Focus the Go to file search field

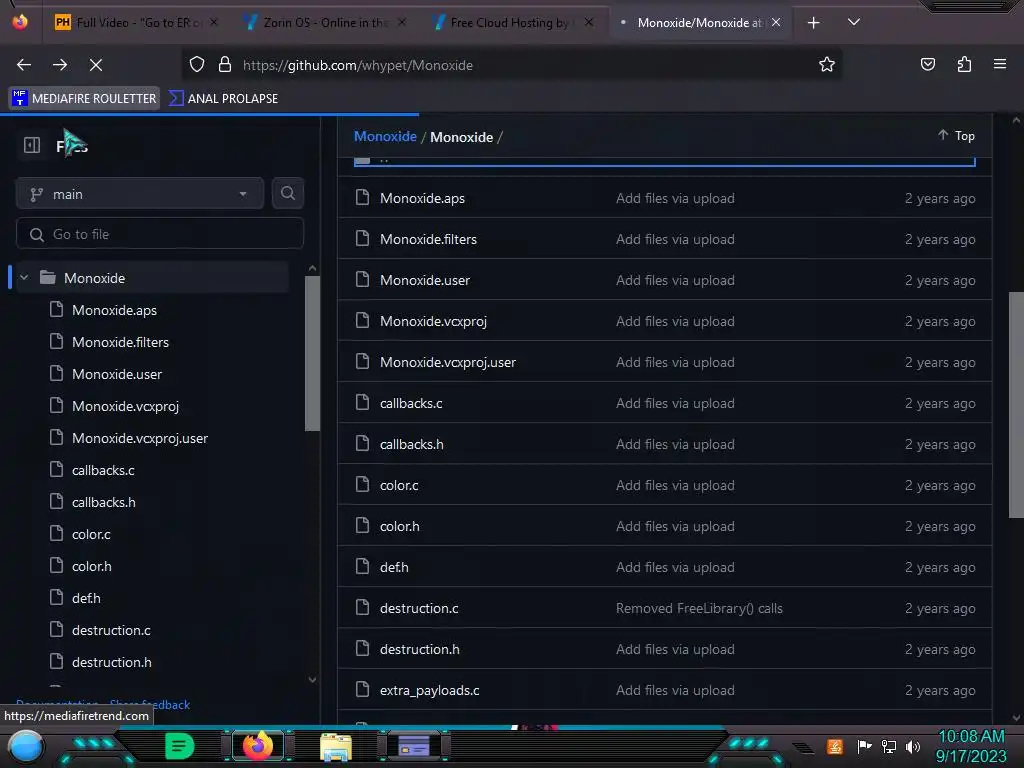(x=160, y=234)
